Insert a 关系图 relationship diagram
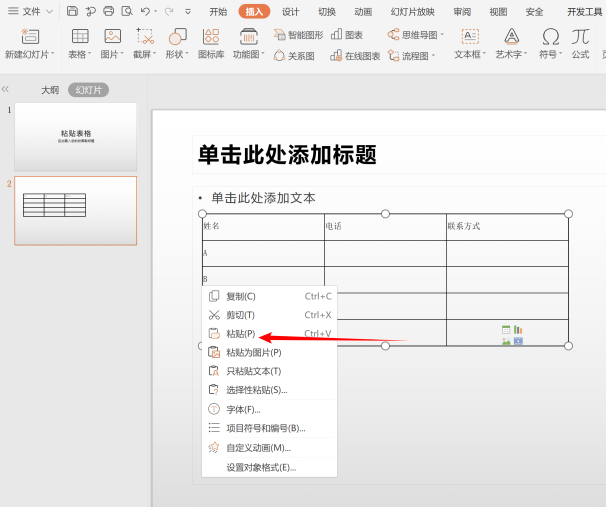The height and width of the screenshot is (507, 606). [294, 56]
